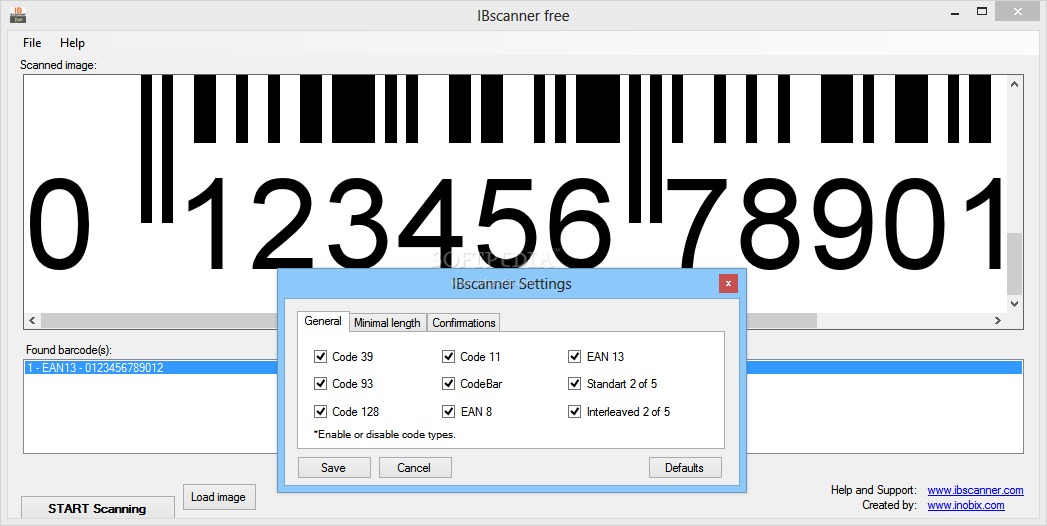Click the scanned image down scroll arrow
The height and width of the screenshot is (526, 1047).
tap(1014, 304)
